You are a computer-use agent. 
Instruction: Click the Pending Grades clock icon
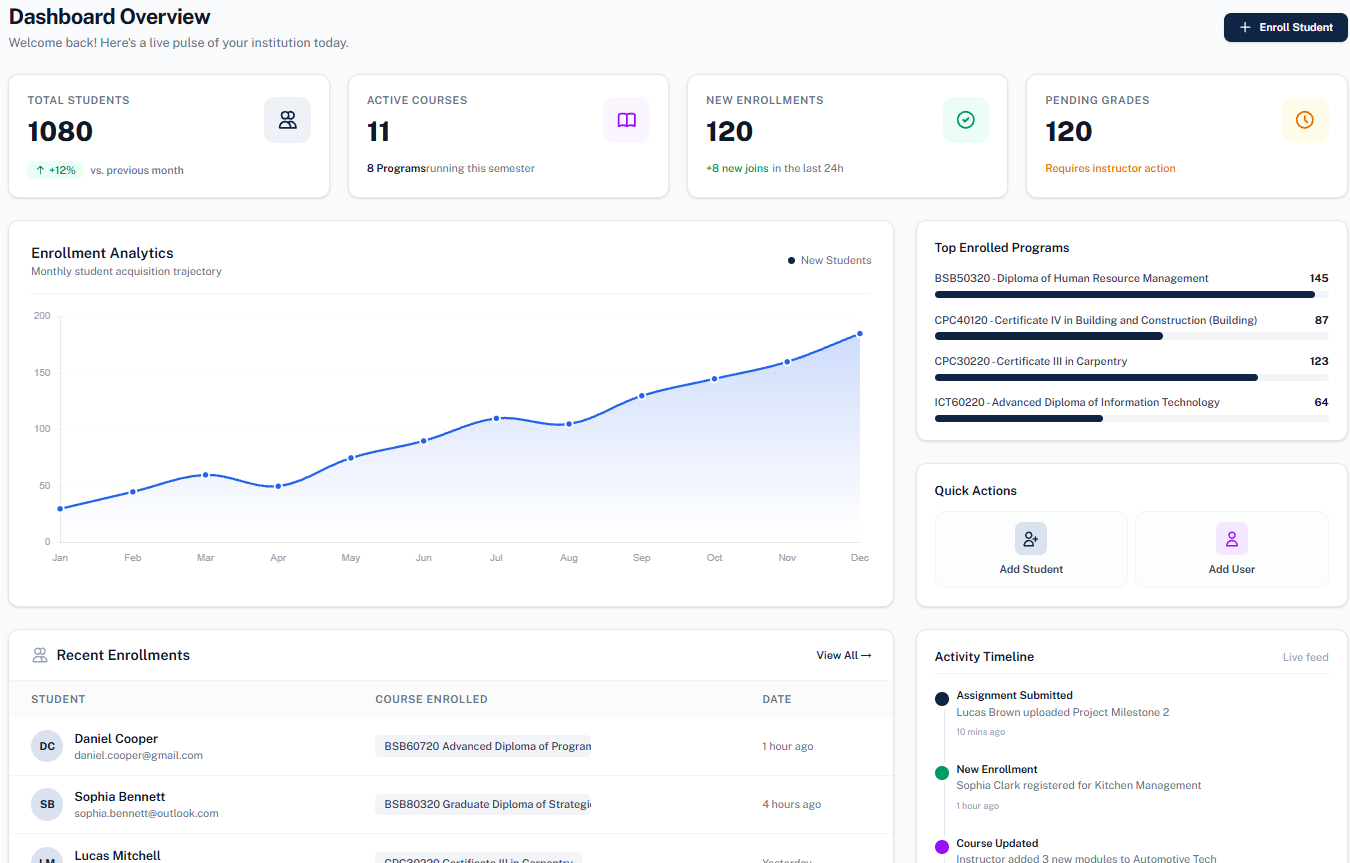[x=1305, y=120]
